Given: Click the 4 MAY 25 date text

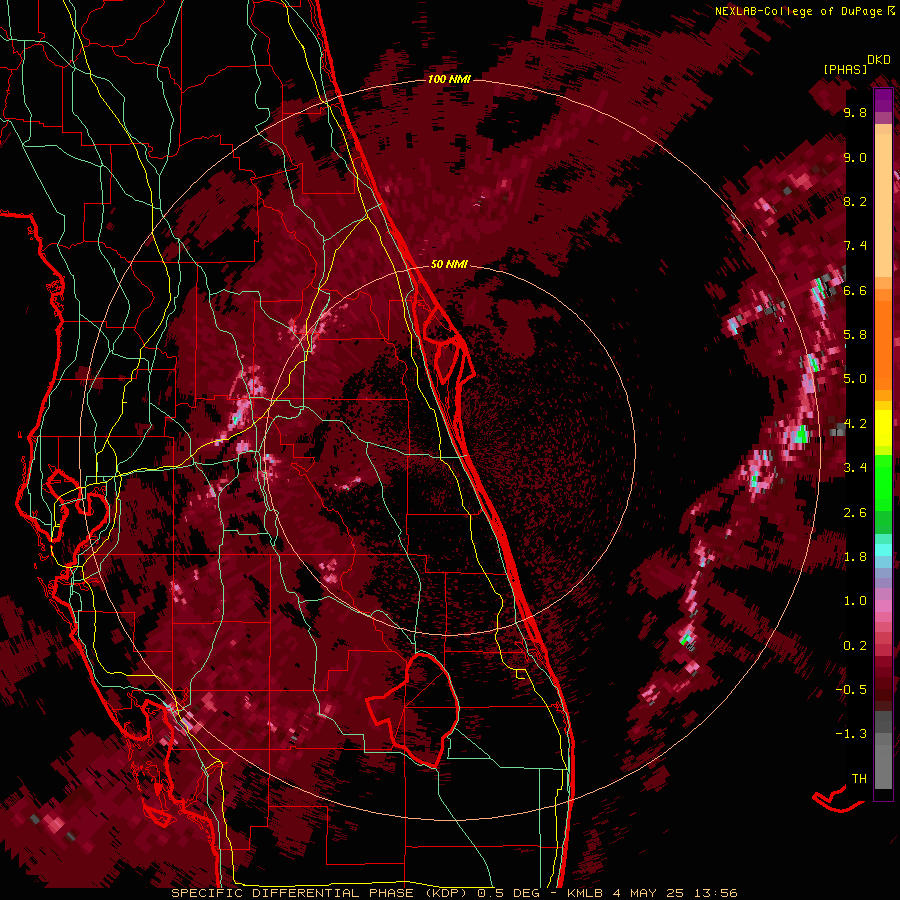Looking at the screenshot, I should [649, 893].
